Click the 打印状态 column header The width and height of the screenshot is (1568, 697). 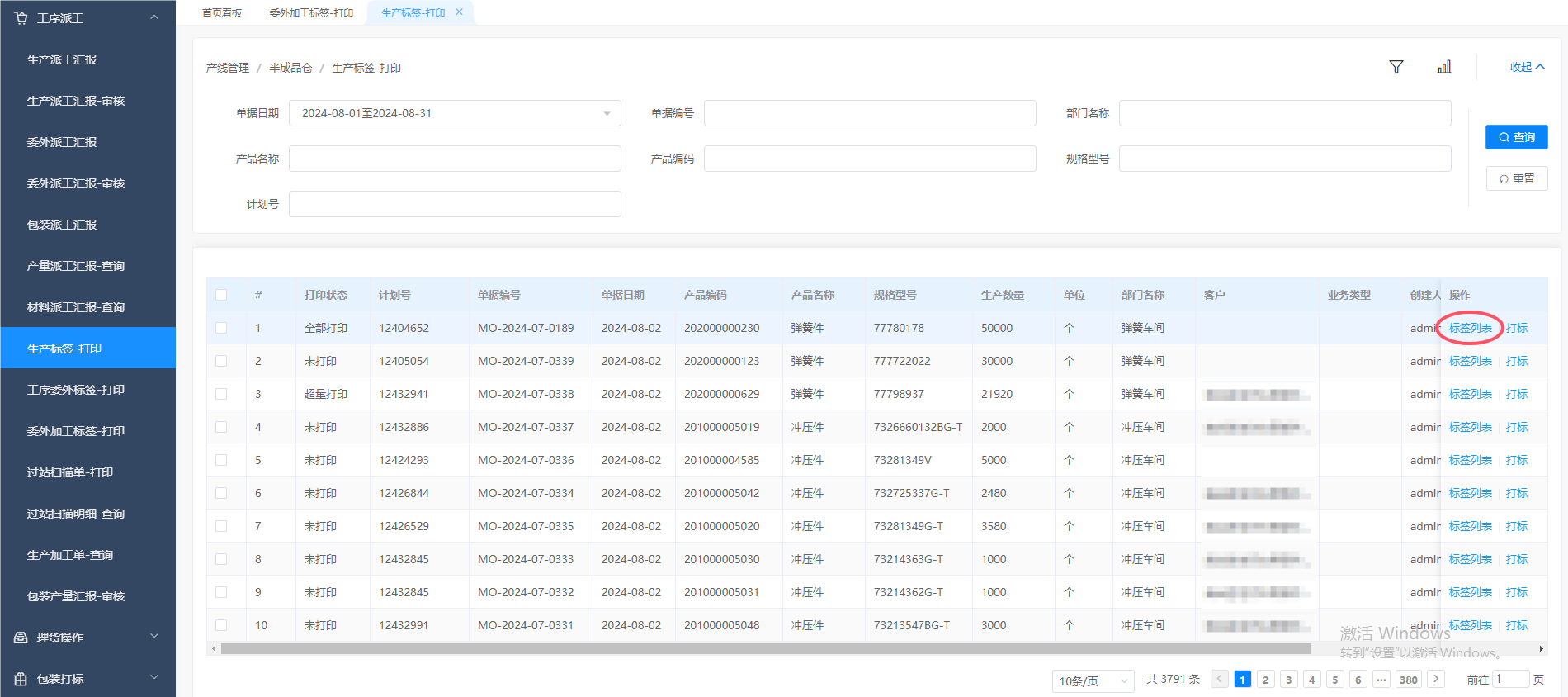pyautogui.click(x=326, y=295)
